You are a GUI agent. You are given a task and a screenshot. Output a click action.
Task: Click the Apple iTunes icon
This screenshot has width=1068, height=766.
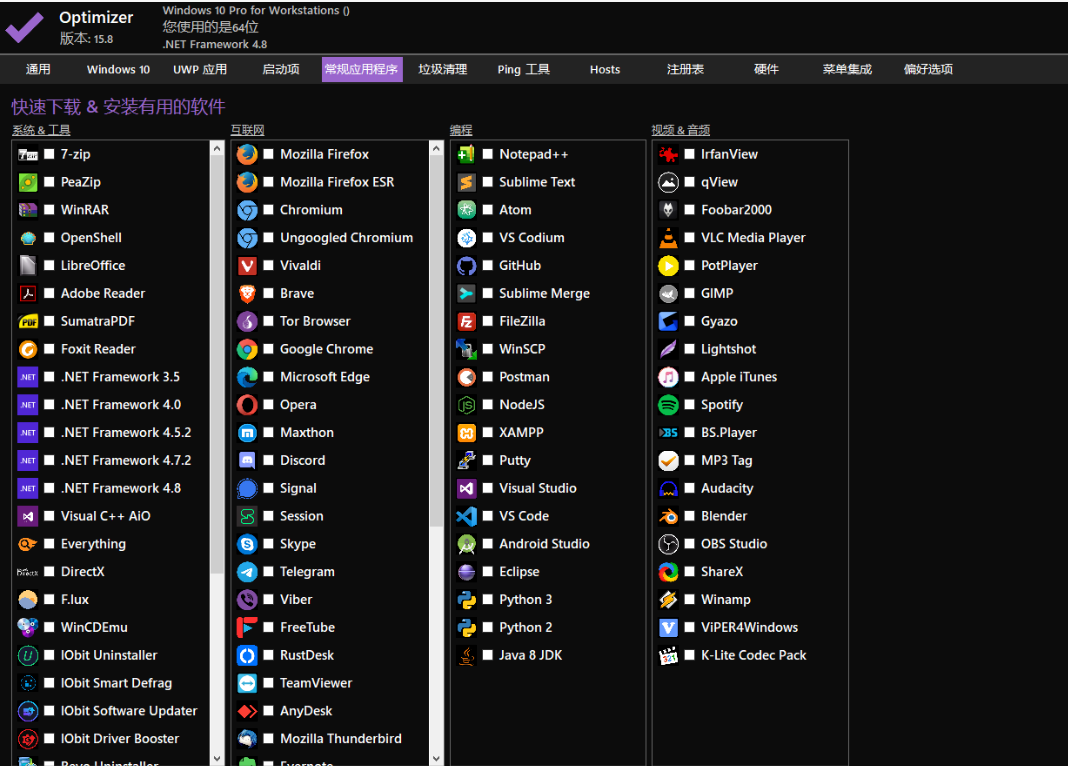coord(669,377)
